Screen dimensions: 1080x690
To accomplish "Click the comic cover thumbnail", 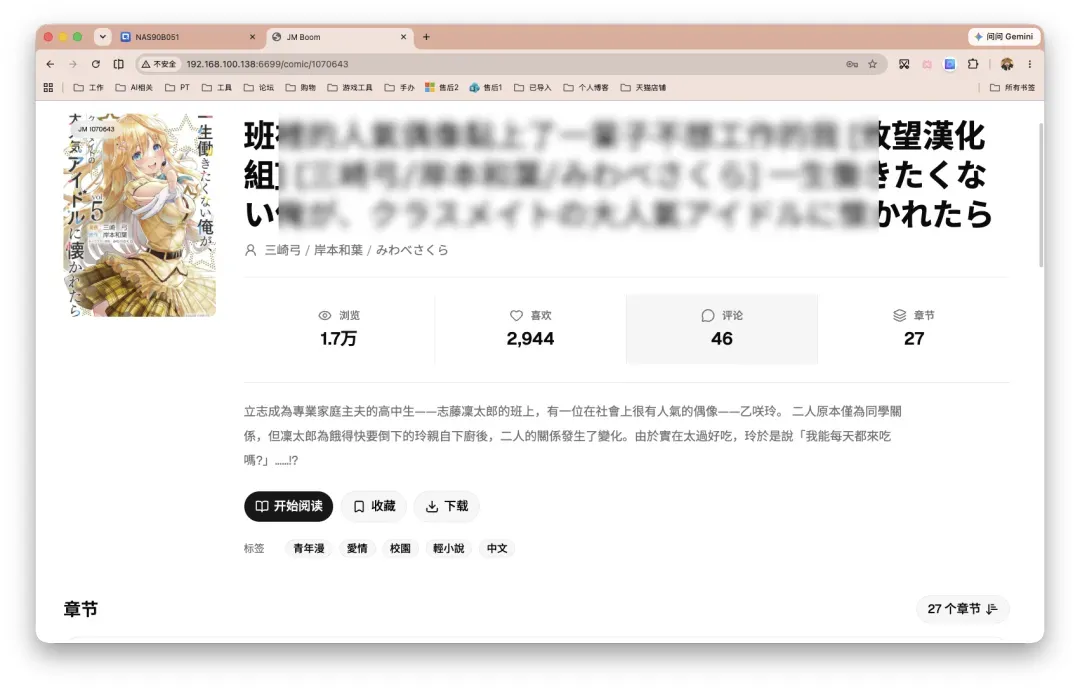I will pyautogui.click(x=140, y=215).
